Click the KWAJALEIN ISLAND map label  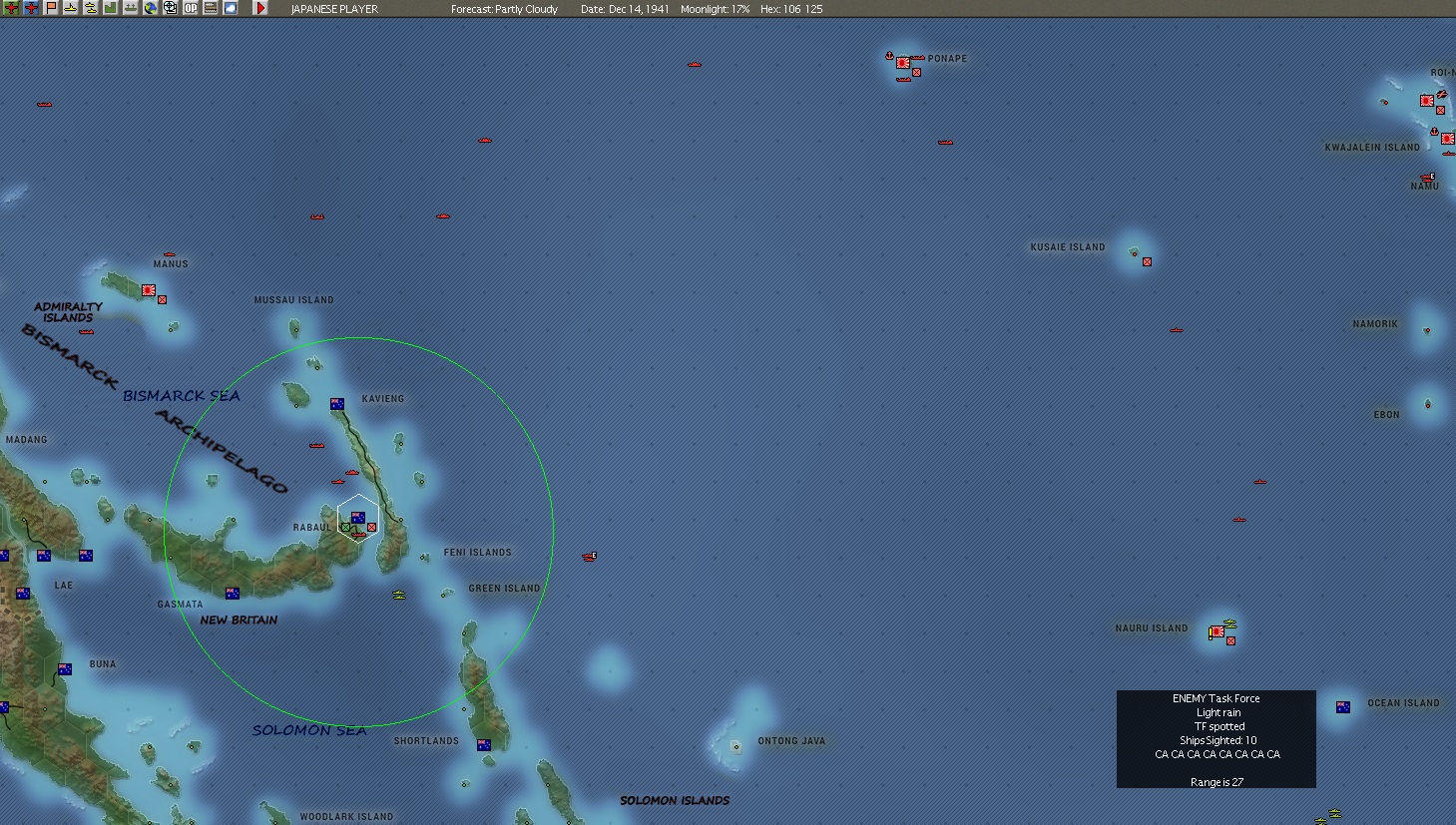[x=1372, y=147]
